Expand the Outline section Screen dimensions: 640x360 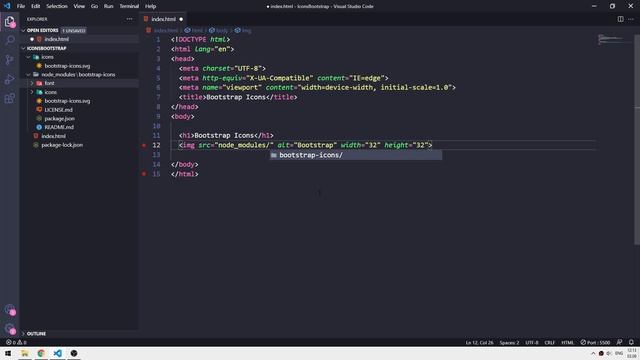point(80,333)
